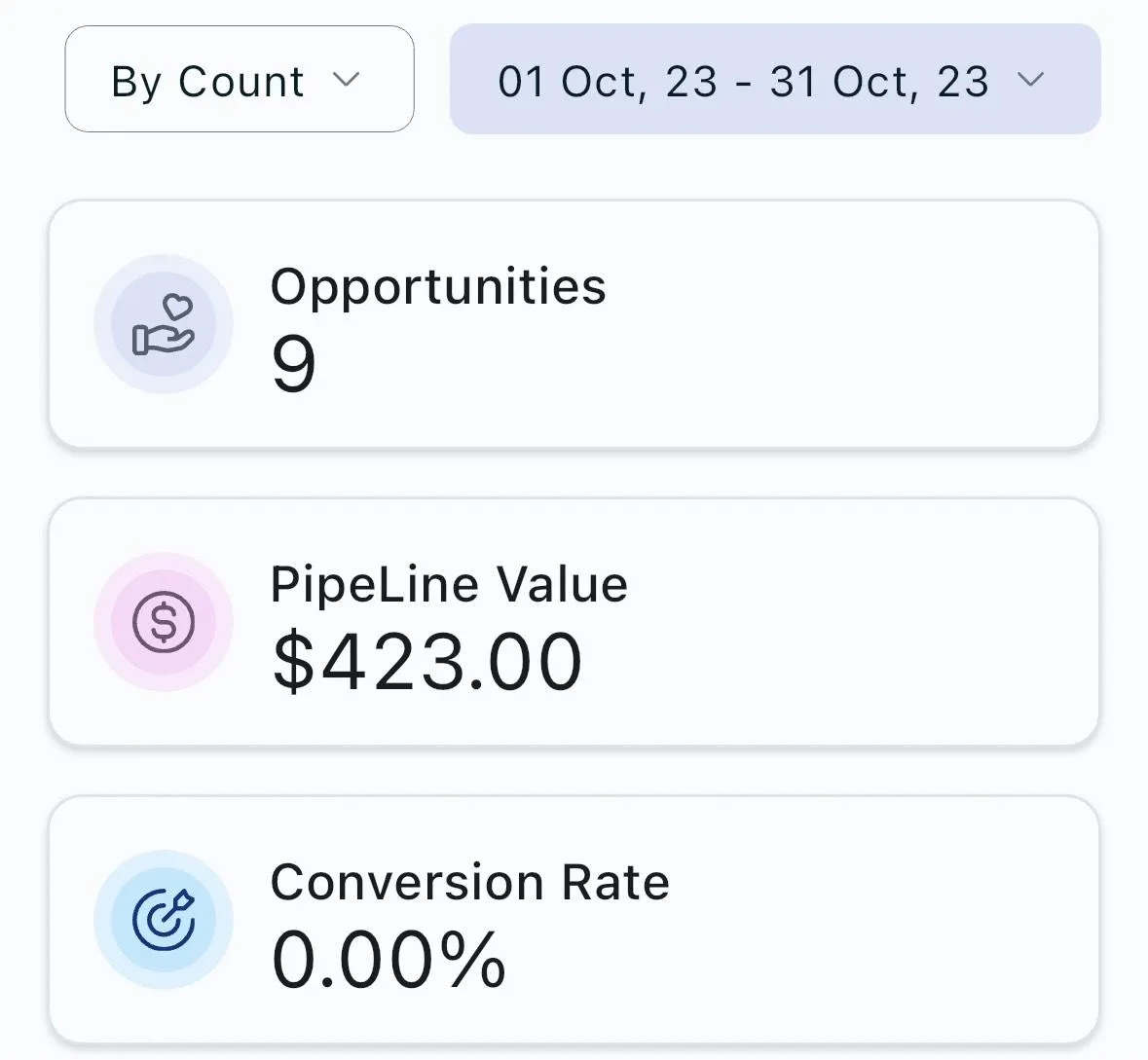
Task: Click the chevron beside 31 Oct, 23
Action: pyautogui.click(x=1031, y=79)
